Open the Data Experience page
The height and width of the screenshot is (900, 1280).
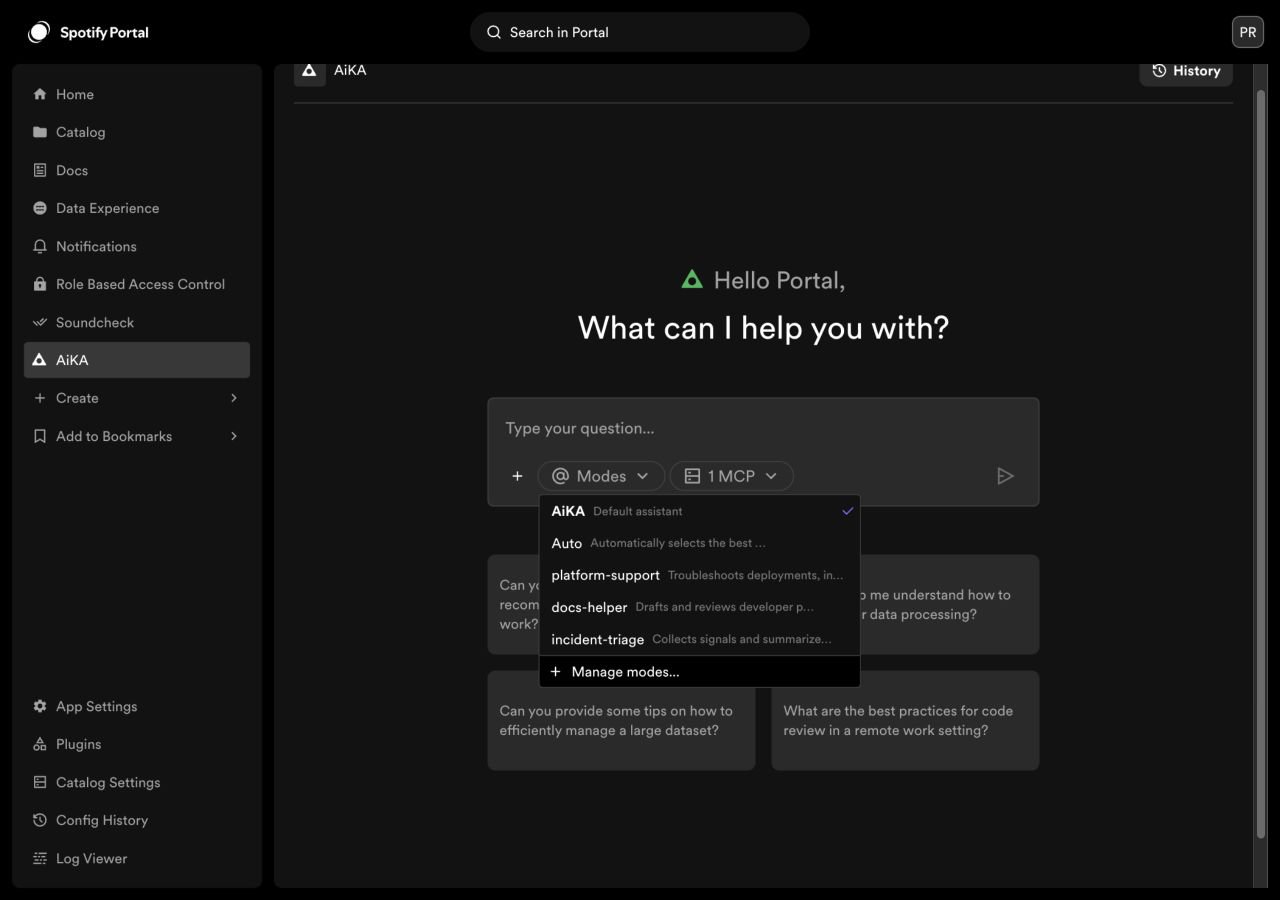click(137, 208)
